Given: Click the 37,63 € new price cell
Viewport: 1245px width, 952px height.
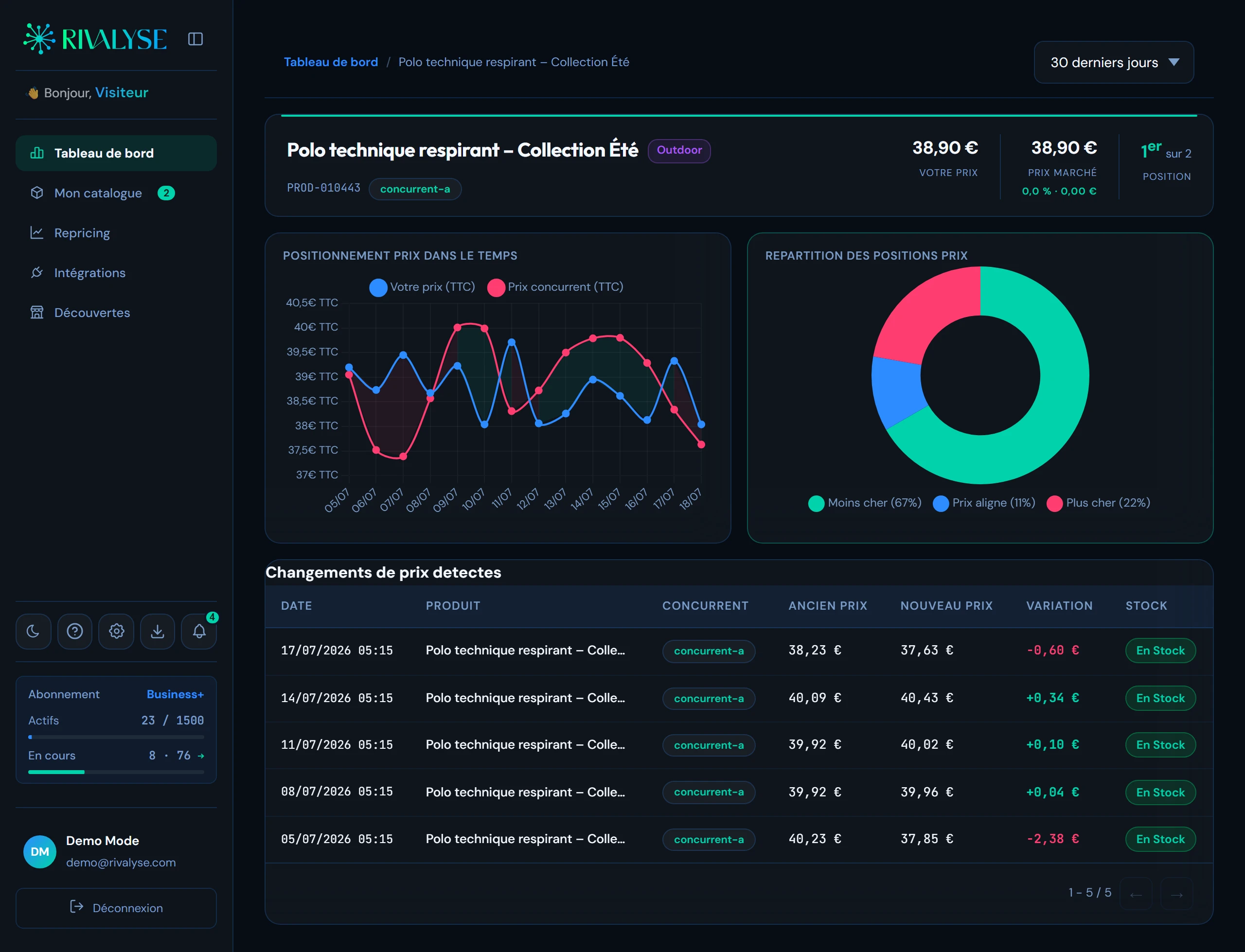Looking at the screenshot, I should point(927,651).
